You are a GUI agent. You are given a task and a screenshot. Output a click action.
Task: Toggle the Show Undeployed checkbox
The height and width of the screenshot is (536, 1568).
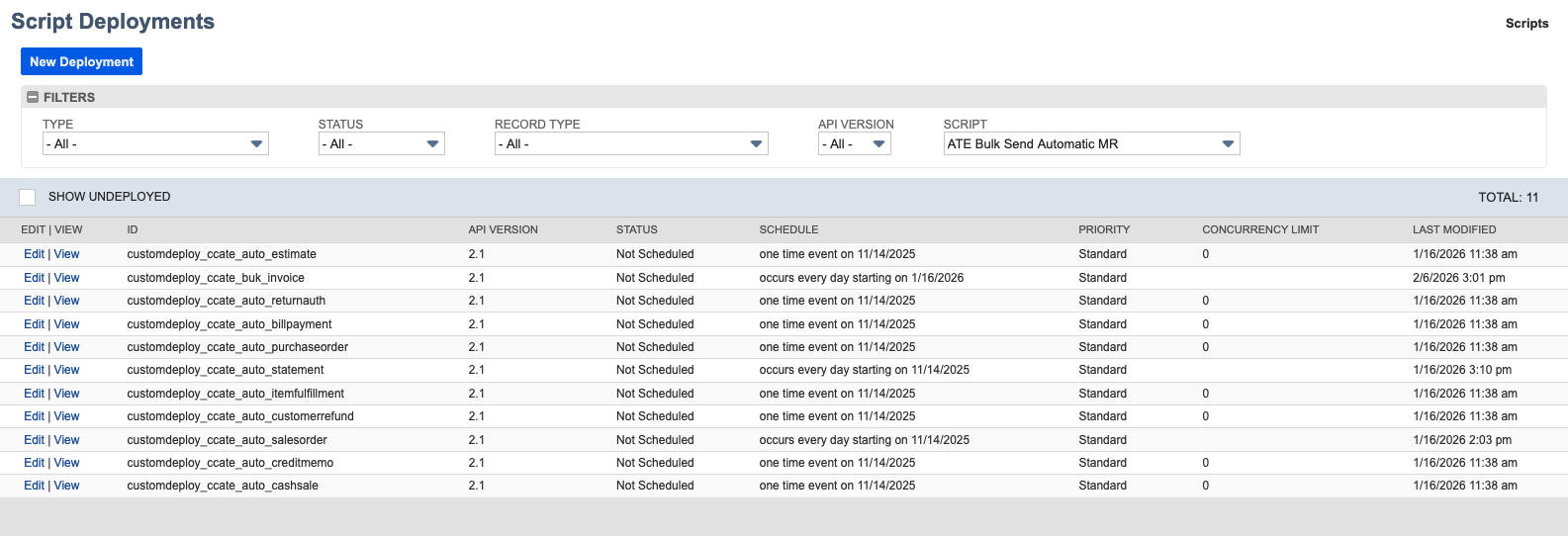click(x=28, y=197)
